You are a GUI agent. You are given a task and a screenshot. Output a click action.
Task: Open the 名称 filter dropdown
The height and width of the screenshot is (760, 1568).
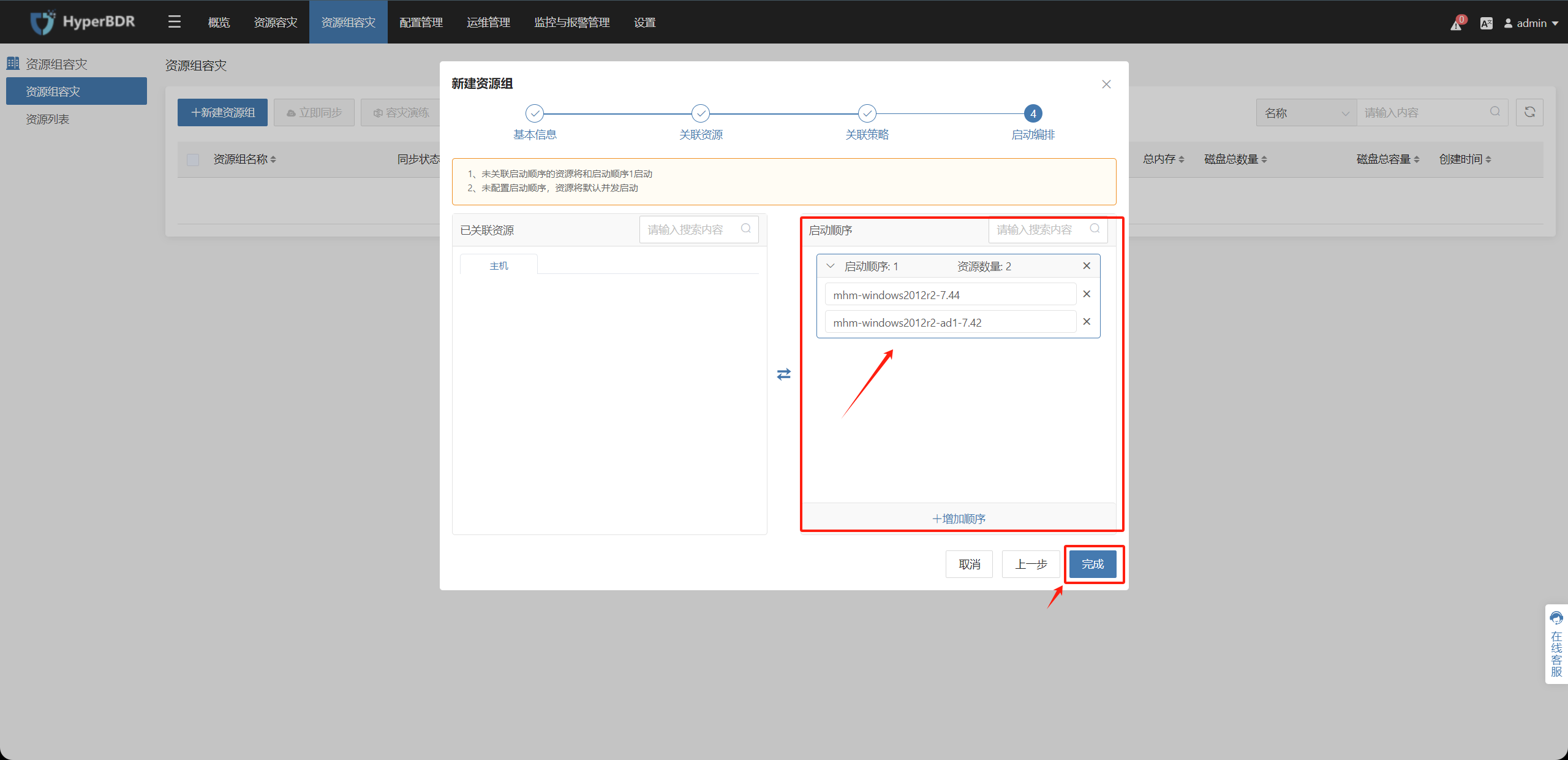coord(1306,113)
